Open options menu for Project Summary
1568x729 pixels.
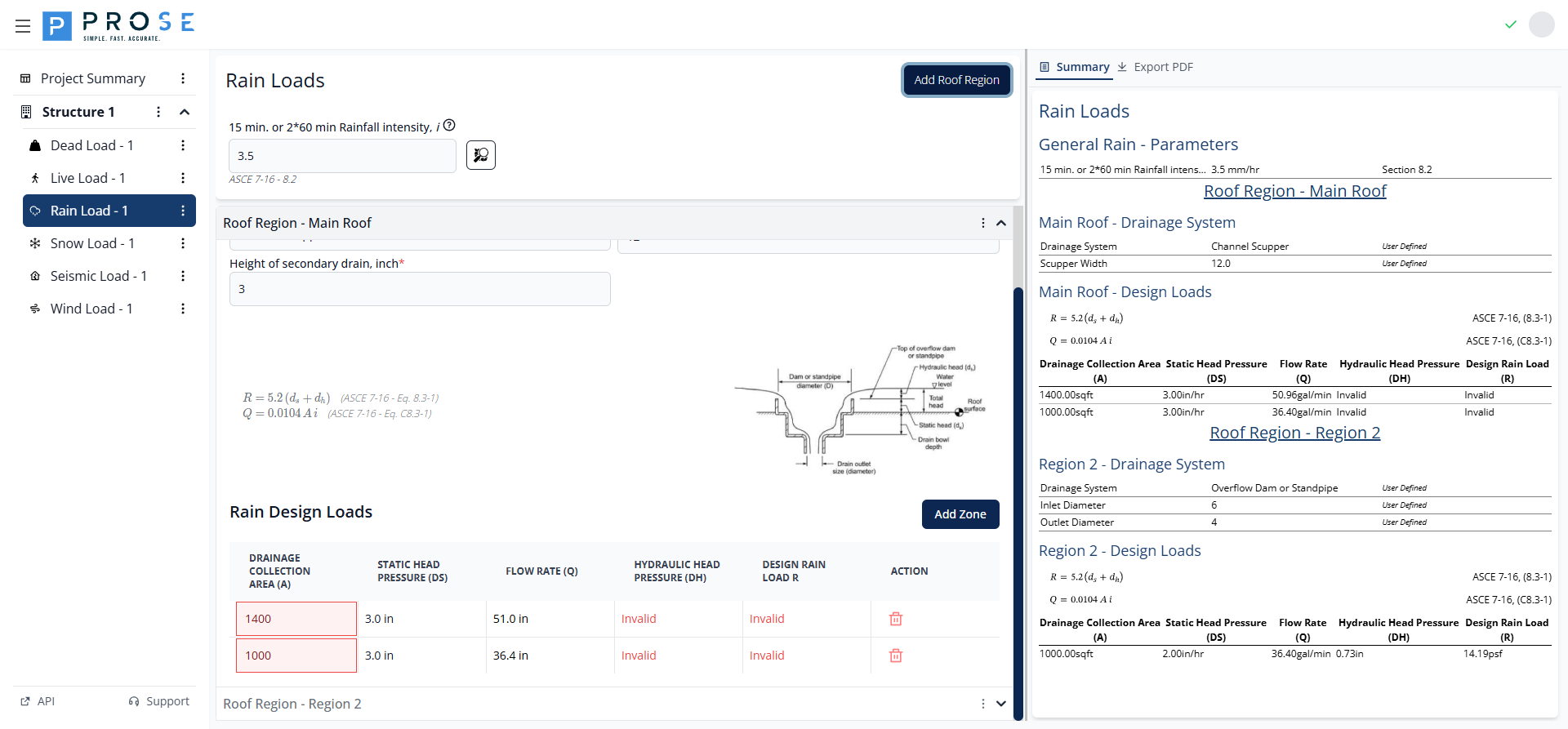click(x=183, y=78)
